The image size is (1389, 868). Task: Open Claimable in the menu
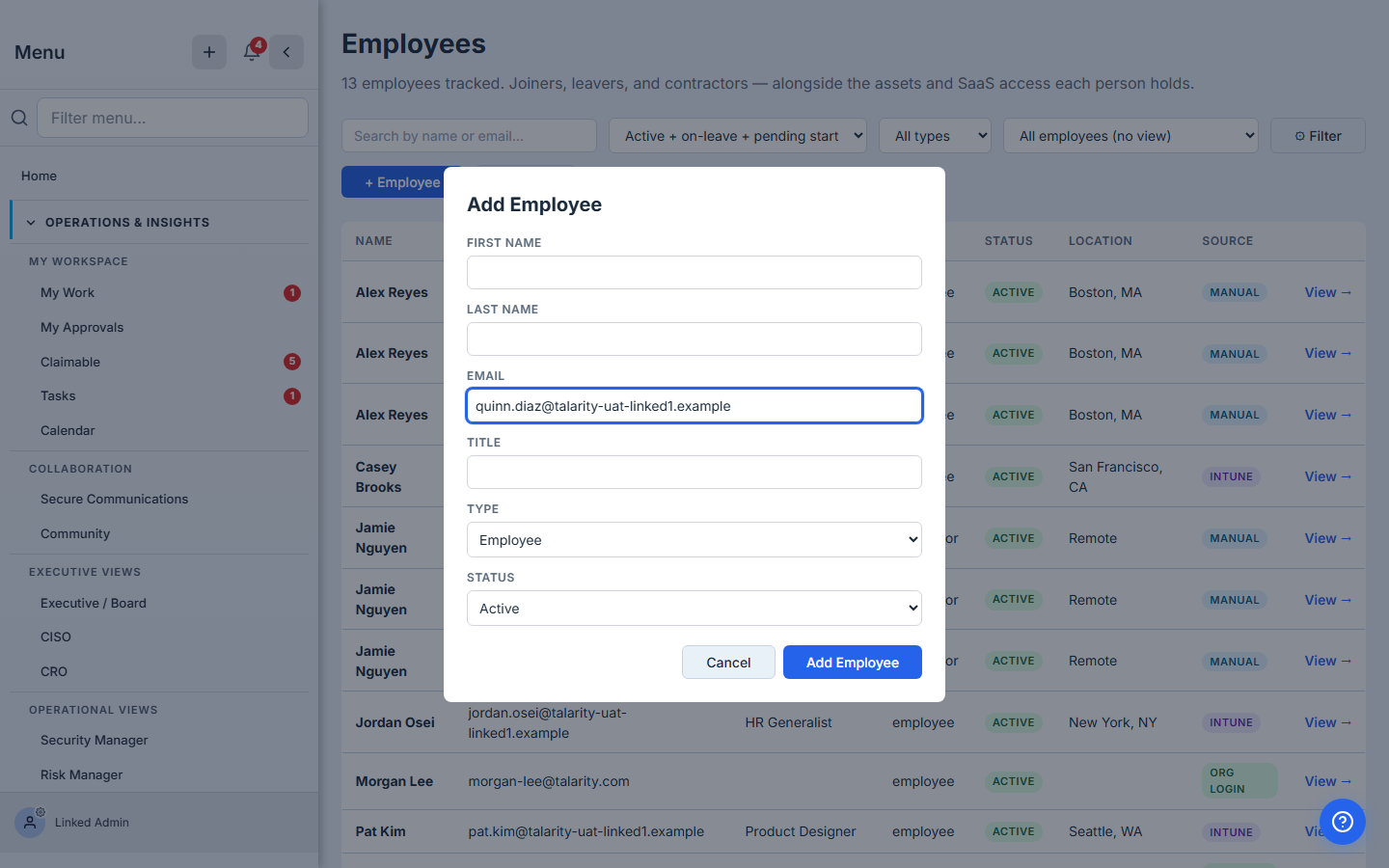70,363
